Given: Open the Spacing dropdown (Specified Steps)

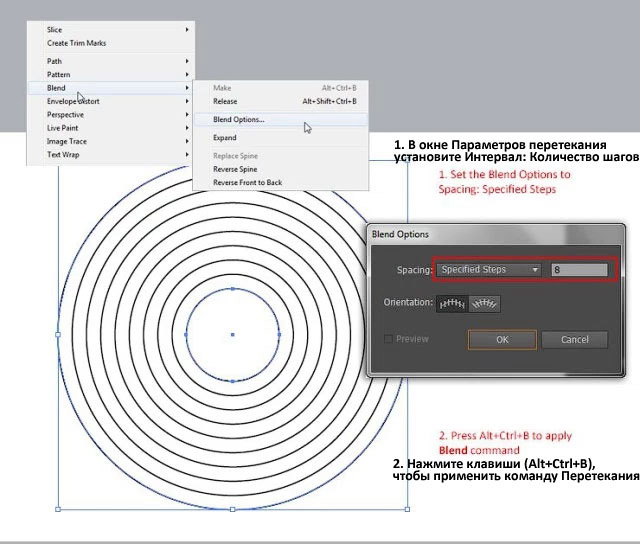Looking at the screenshot, I should [x=489, y=269].
